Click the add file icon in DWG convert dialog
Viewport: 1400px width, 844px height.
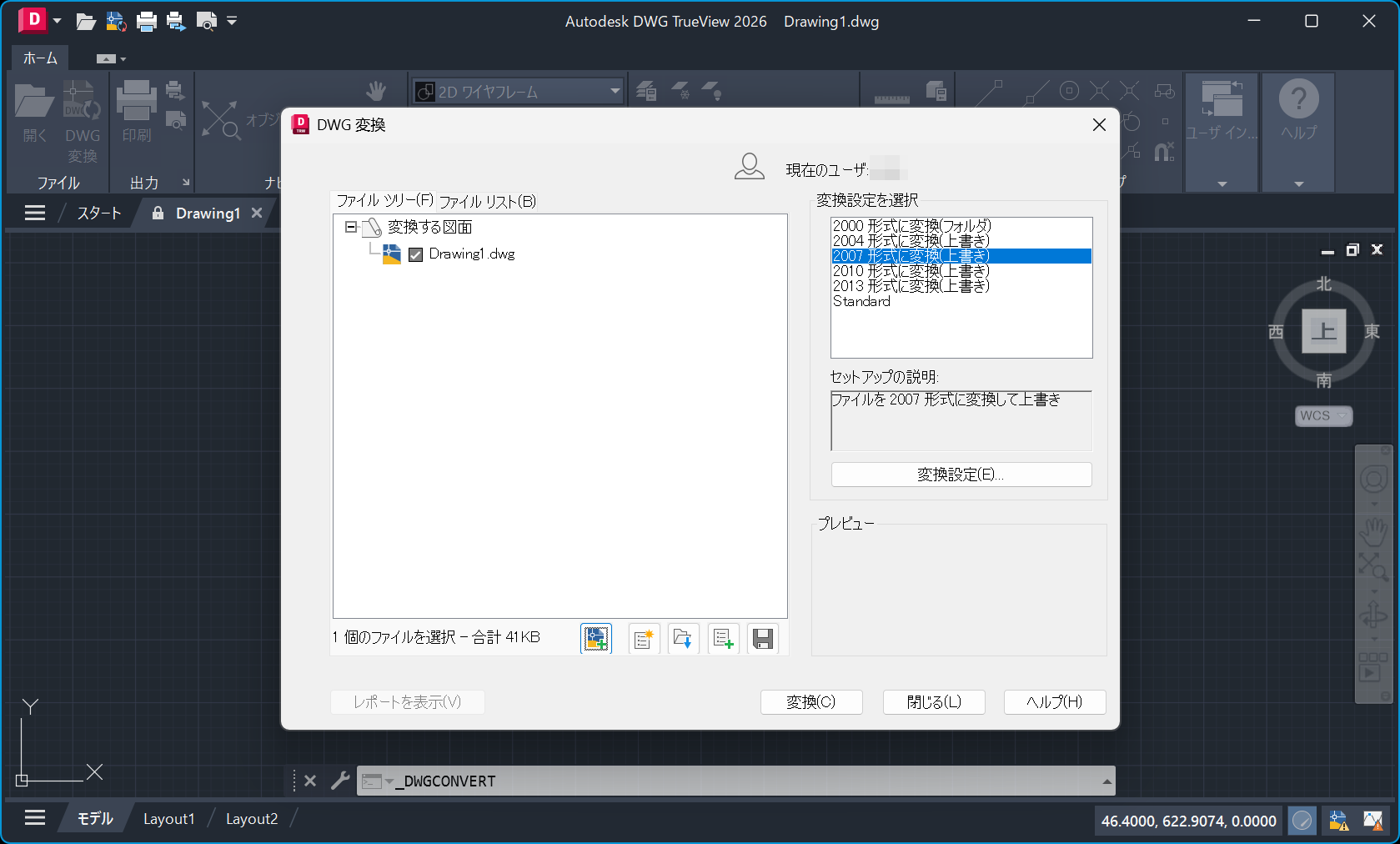pos(596,638)
